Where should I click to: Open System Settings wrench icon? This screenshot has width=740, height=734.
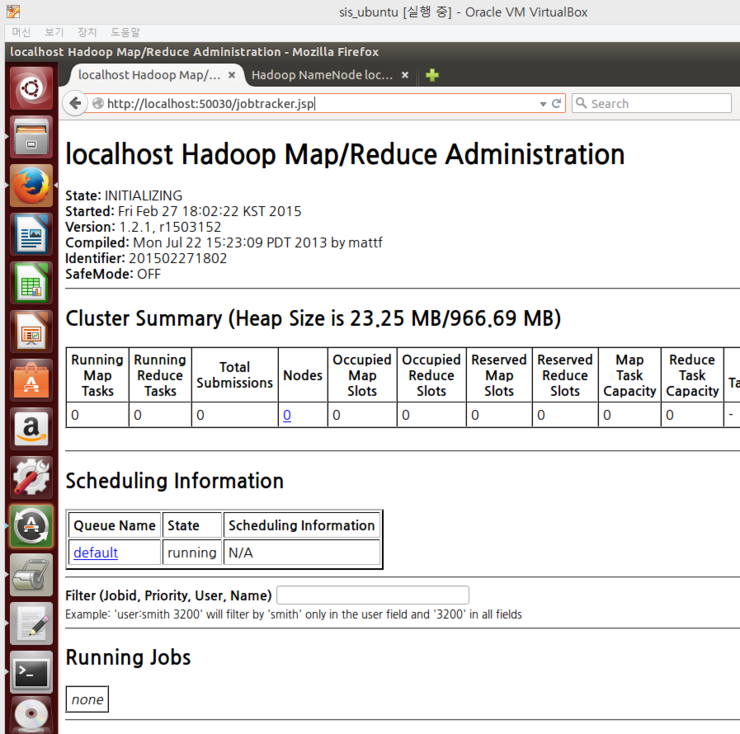(31, 478)
